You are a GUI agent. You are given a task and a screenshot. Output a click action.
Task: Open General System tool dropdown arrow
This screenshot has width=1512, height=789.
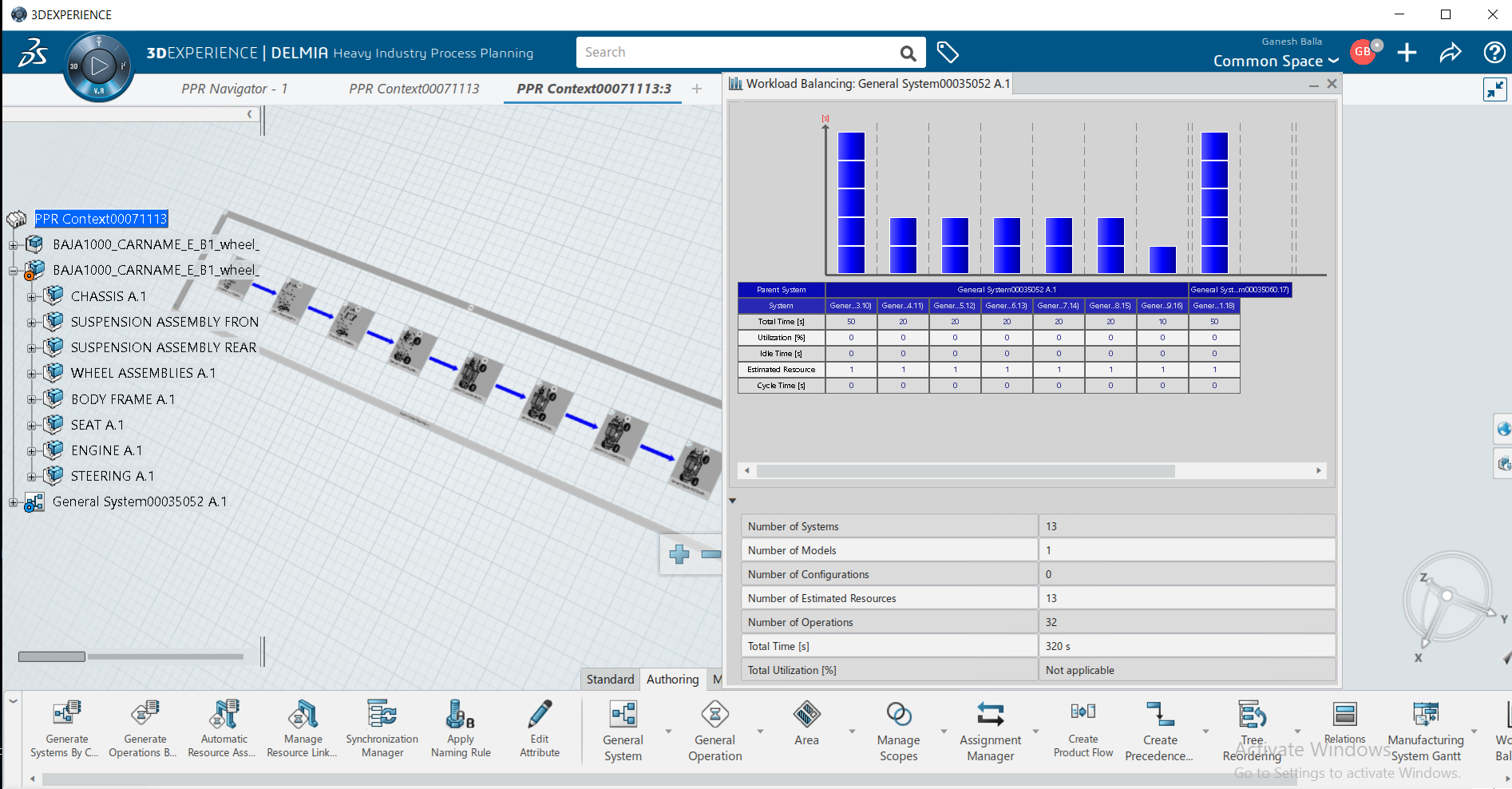tap(668, 732)
